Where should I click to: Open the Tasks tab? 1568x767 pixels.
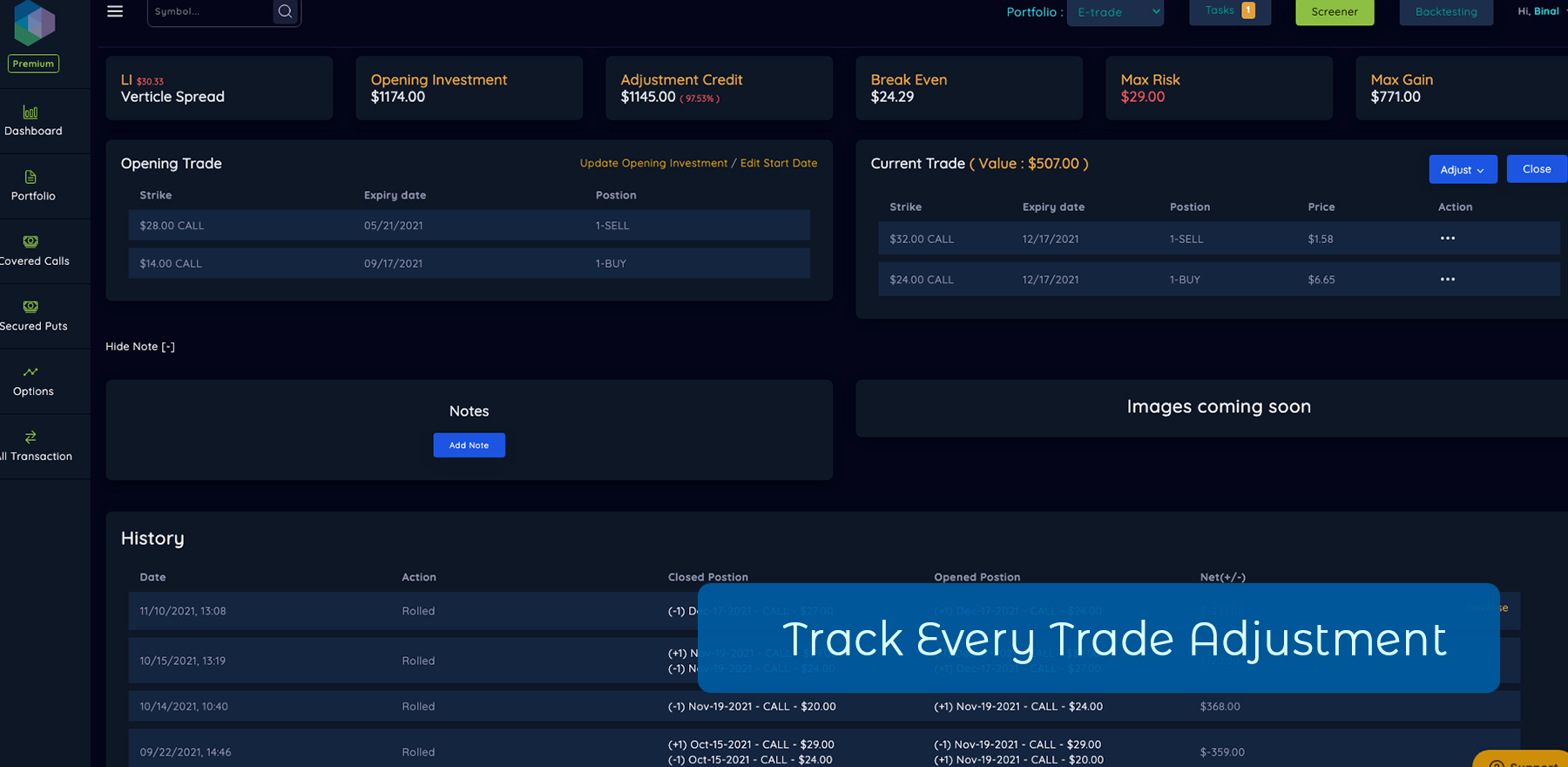coord(1229,11)
